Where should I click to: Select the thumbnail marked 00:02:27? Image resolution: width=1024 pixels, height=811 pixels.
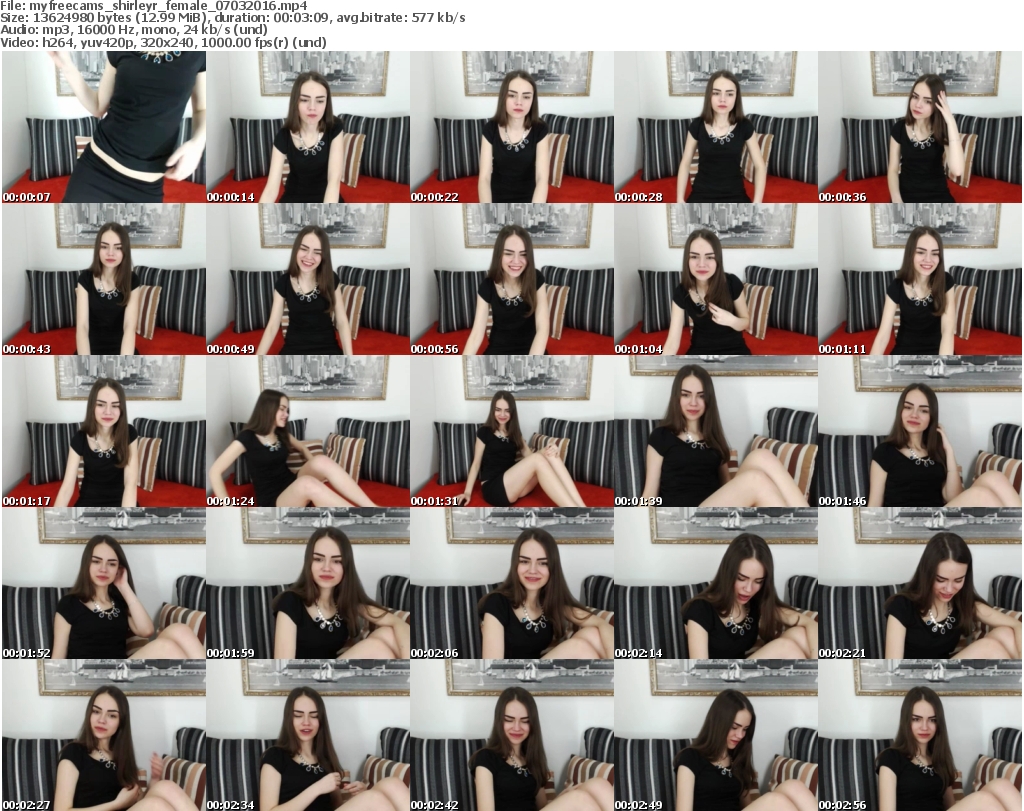point(104,735)
